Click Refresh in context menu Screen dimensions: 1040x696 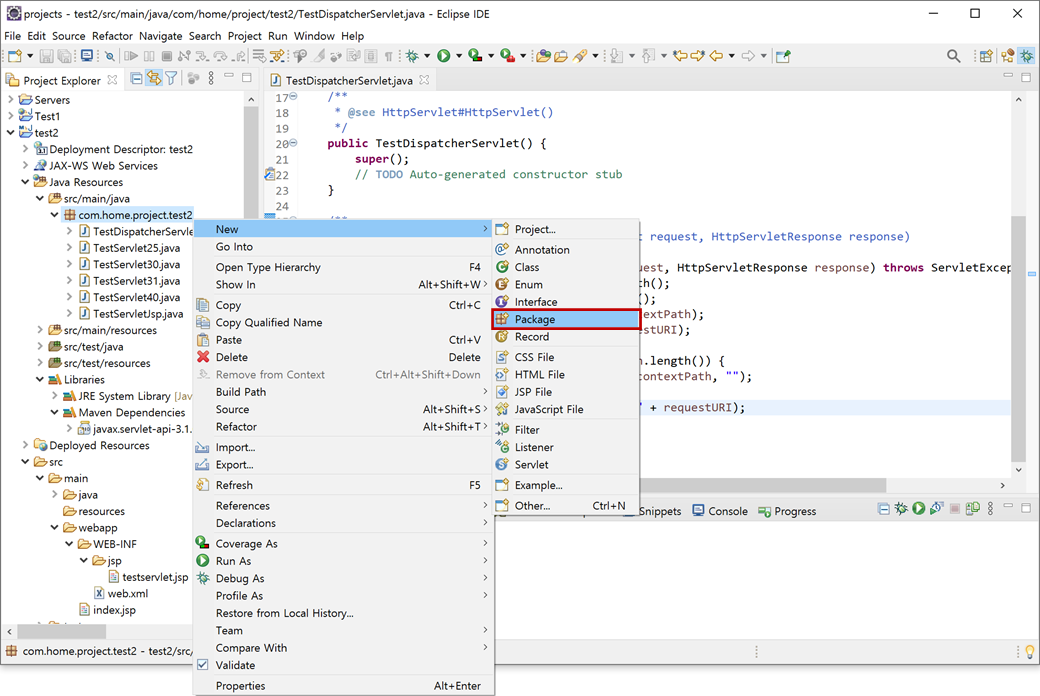[x=344, y=485]
